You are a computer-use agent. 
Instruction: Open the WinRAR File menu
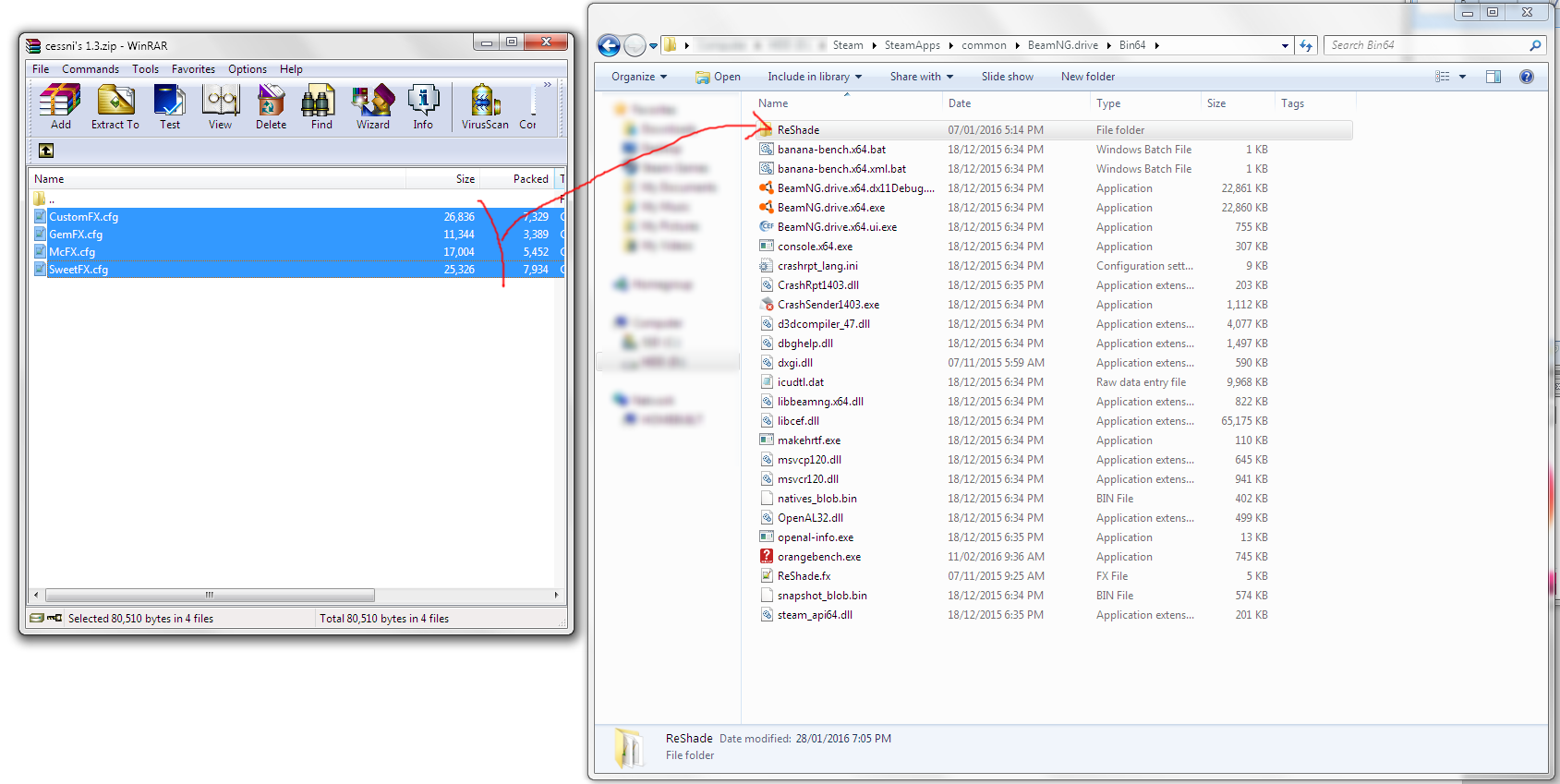41,69
